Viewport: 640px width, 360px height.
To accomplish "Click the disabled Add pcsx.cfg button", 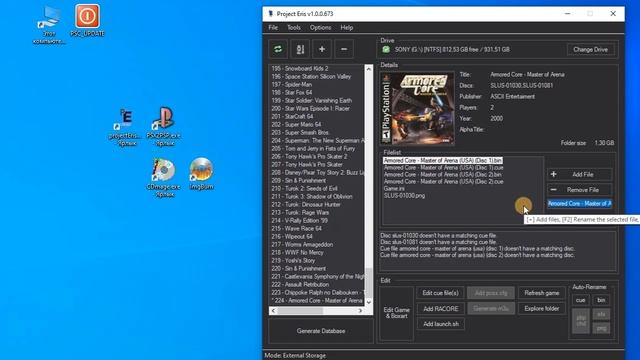I will pos(491,293).
